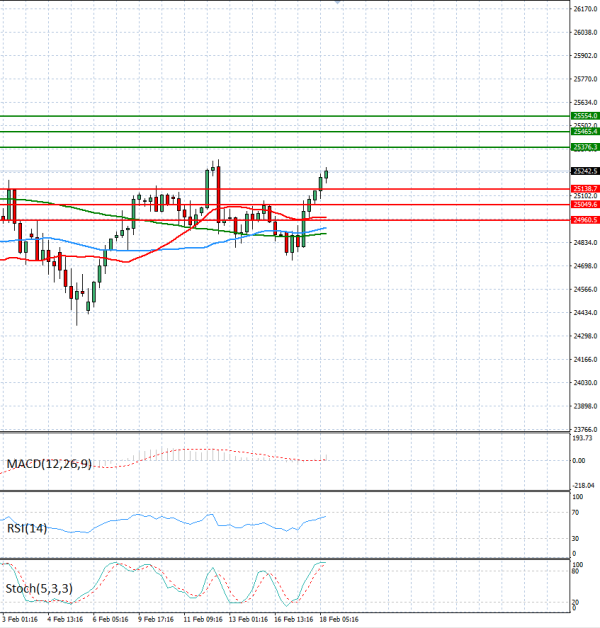Image resolution: width=600 pixels, height=628 pixels.
Task: Click the 23766.0 bottom price scale label
Action: pos(585,430)
